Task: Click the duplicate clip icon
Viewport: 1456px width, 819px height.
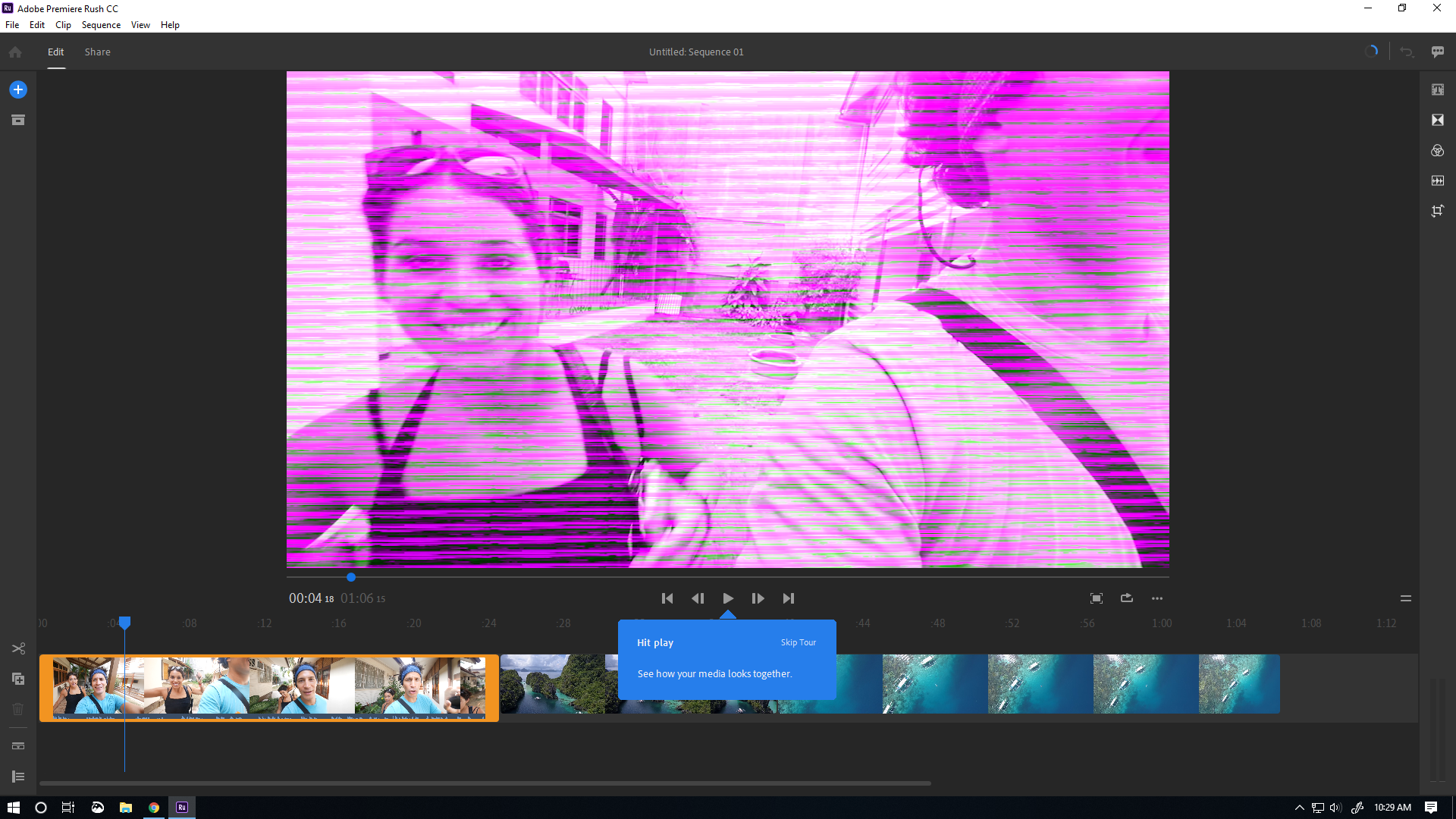Action: coord(18,679)
